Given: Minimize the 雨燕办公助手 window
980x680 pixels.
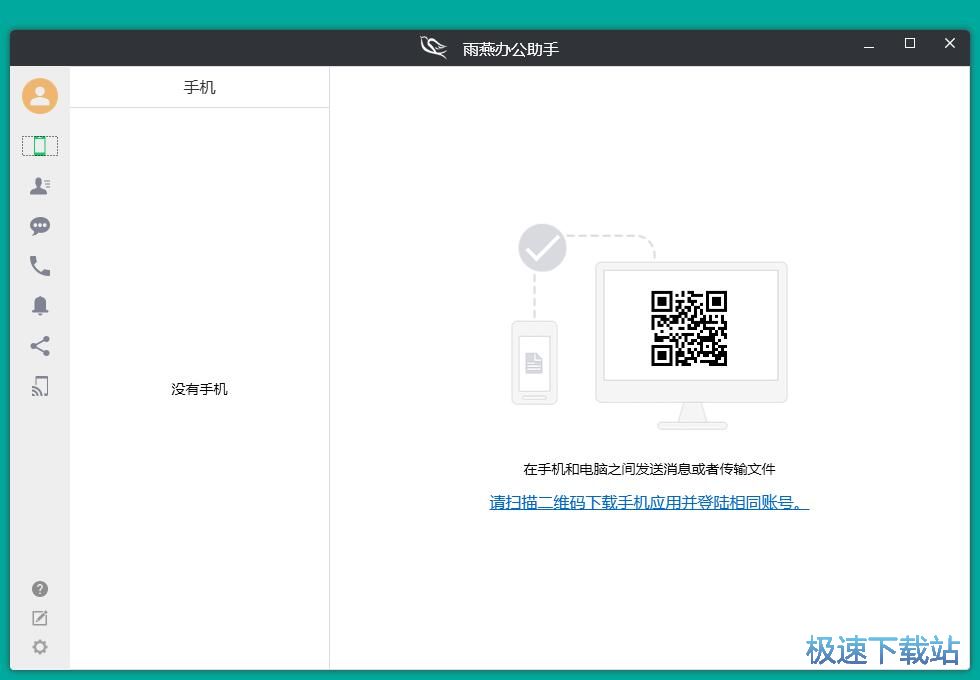Looking at the screenshot, I should pos(870,45).
